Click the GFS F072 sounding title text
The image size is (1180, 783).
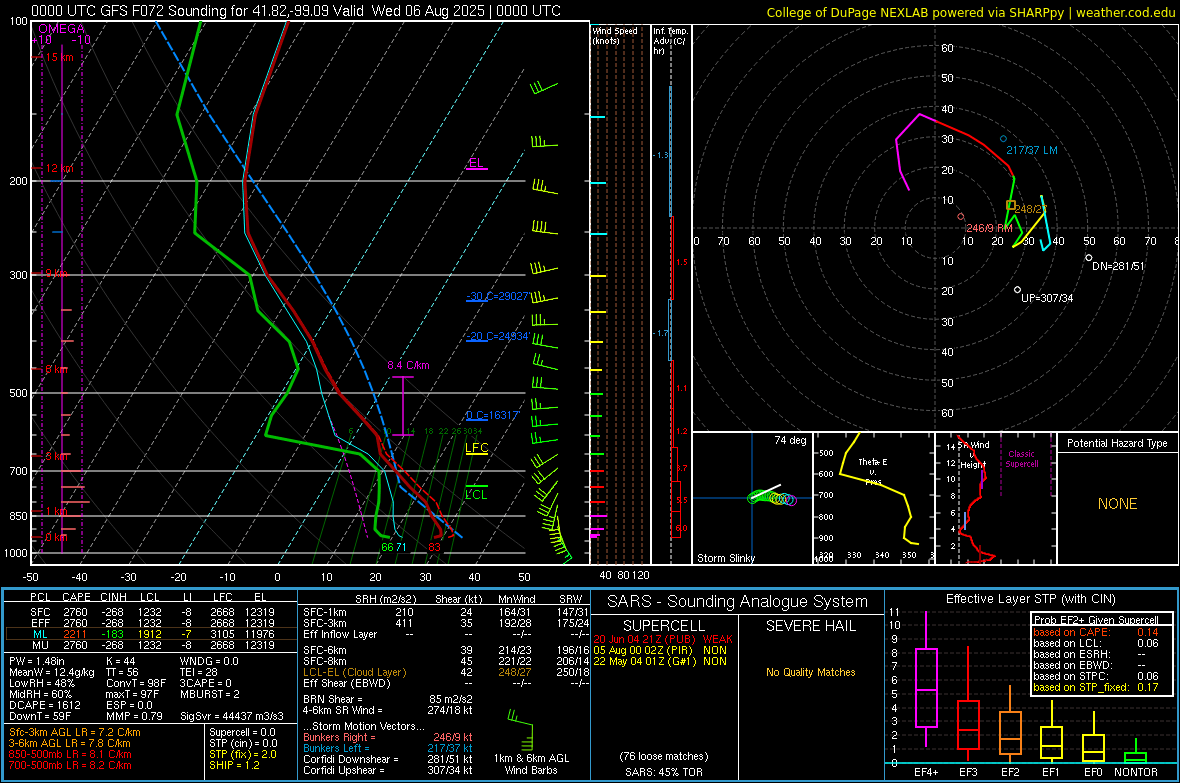296,11
